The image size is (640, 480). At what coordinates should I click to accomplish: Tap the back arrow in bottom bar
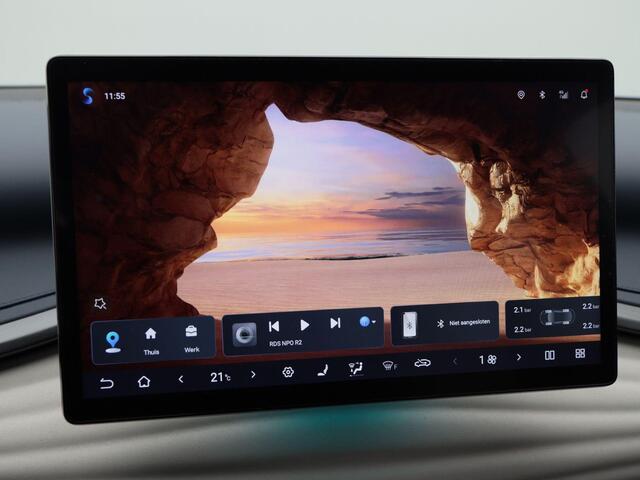pyautogui.click(x=106, y=382)
